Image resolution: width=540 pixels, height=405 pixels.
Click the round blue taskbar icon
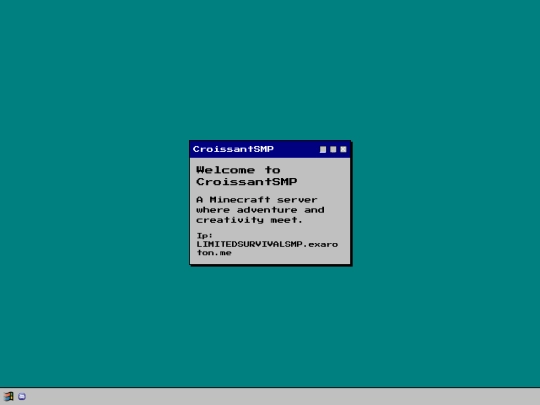22,396
